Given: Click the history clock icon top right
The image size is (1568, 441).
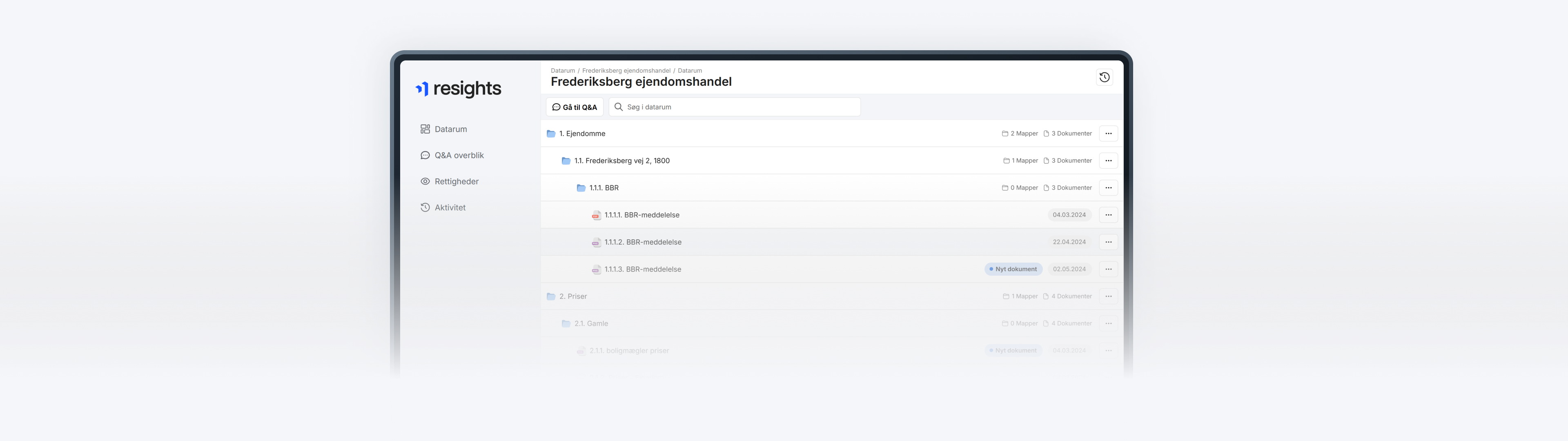Looking at the screenshot, I should click(x=1104, y=77).
